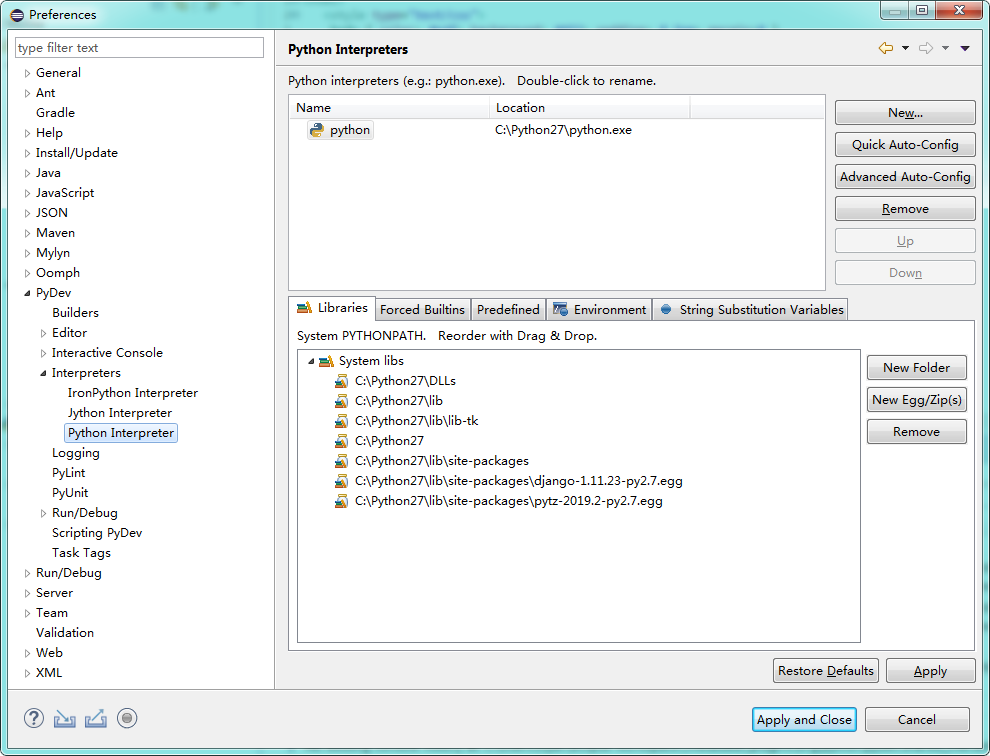Select the C:\Python27\lib library path text

(x=398, y=401)
